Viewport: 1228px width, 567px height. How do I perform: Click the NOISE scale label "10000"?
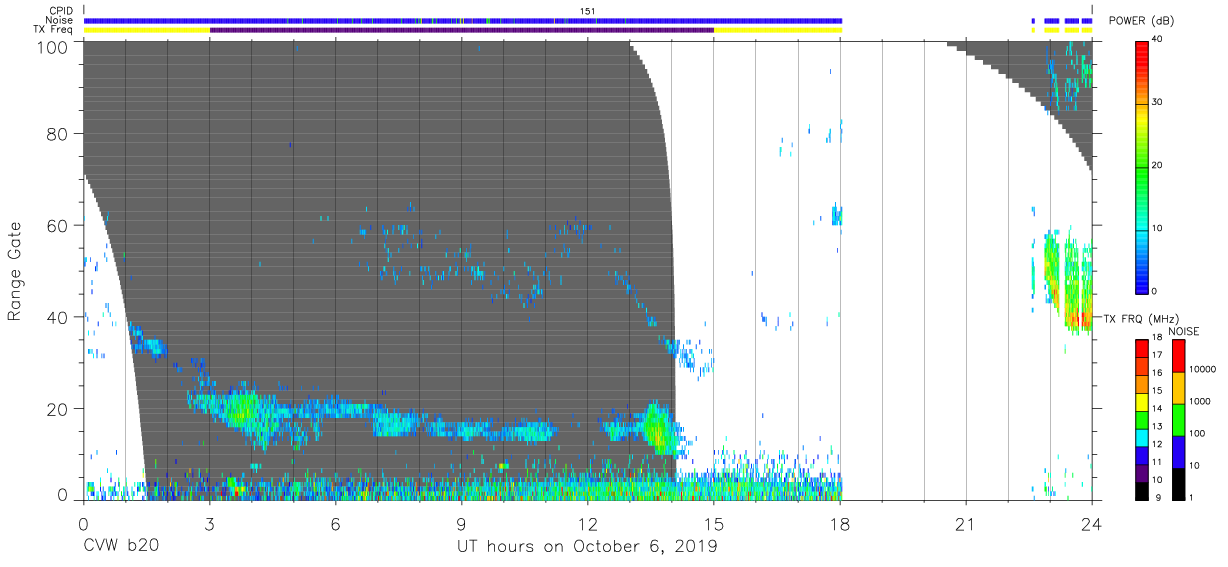[1204, 369]
